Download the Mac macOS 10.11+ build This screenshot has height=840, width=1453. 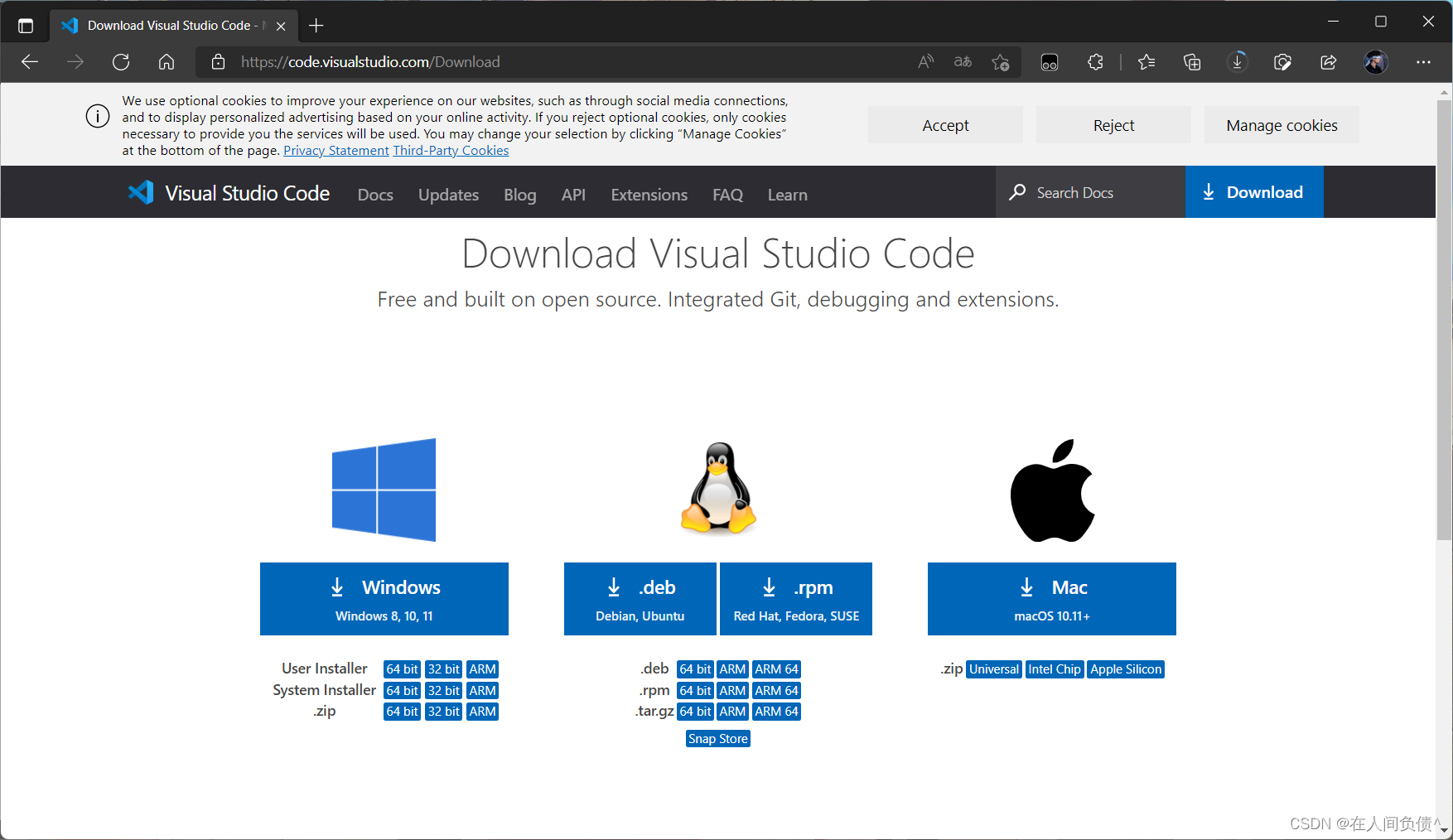coord(1052,599)
